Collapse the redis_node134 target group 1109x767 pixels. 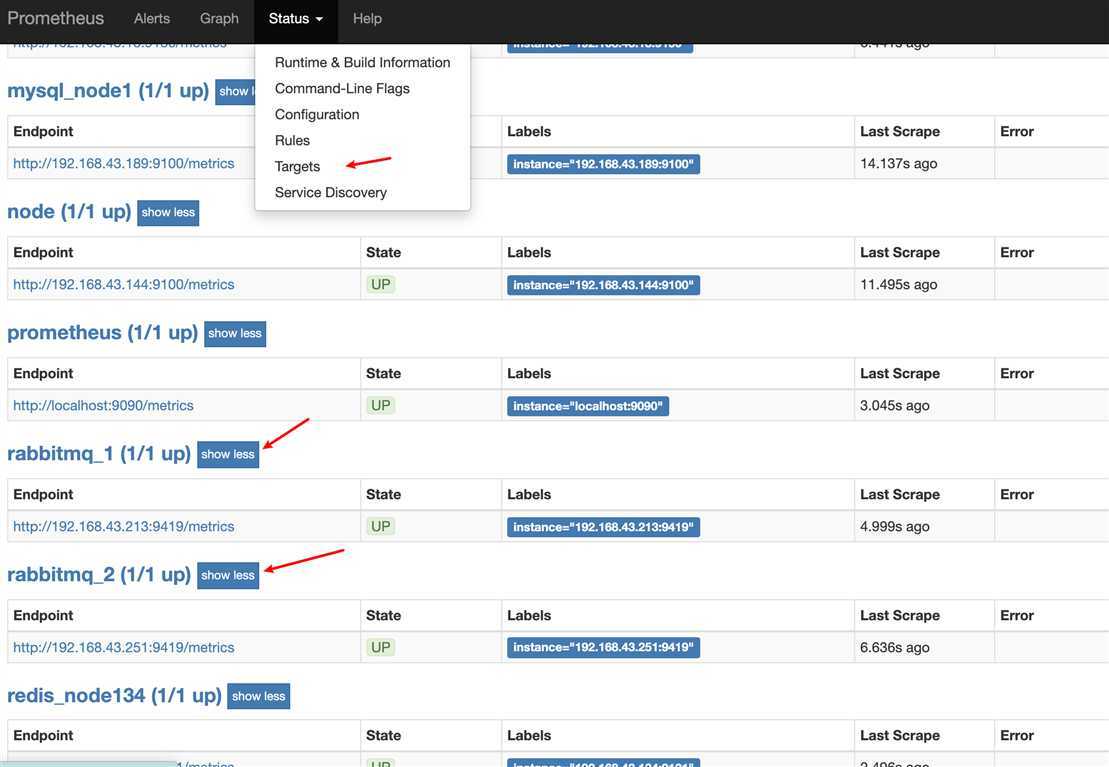[x=259, y=696]
